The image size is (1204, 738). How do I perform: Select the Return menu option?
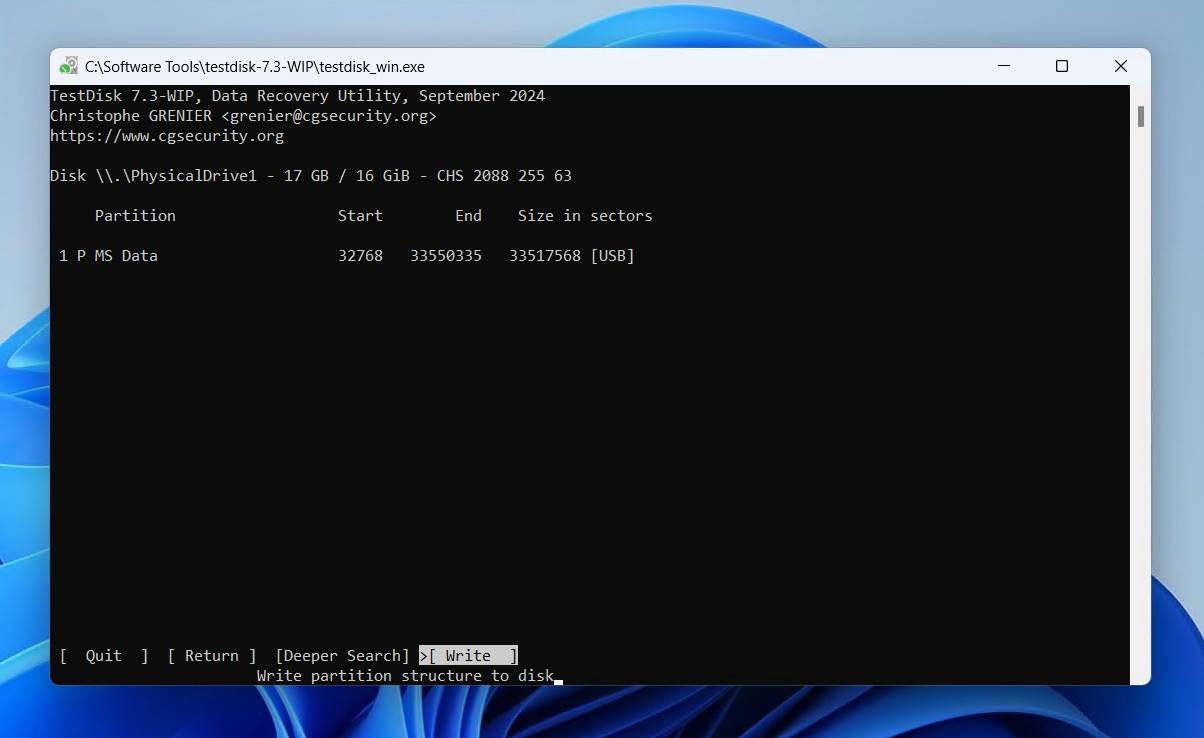pos(212,656)
